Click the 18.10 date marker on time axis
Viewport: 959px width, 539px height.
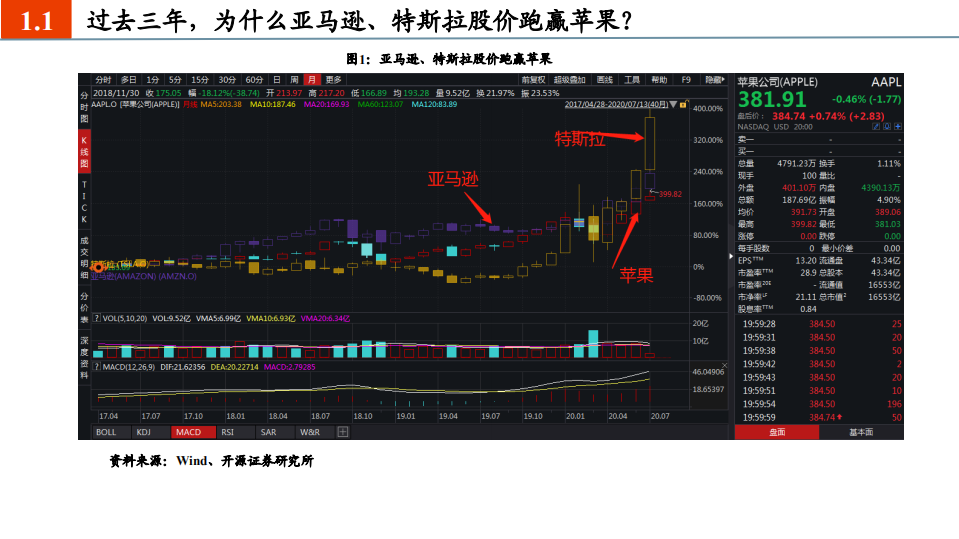363,416
